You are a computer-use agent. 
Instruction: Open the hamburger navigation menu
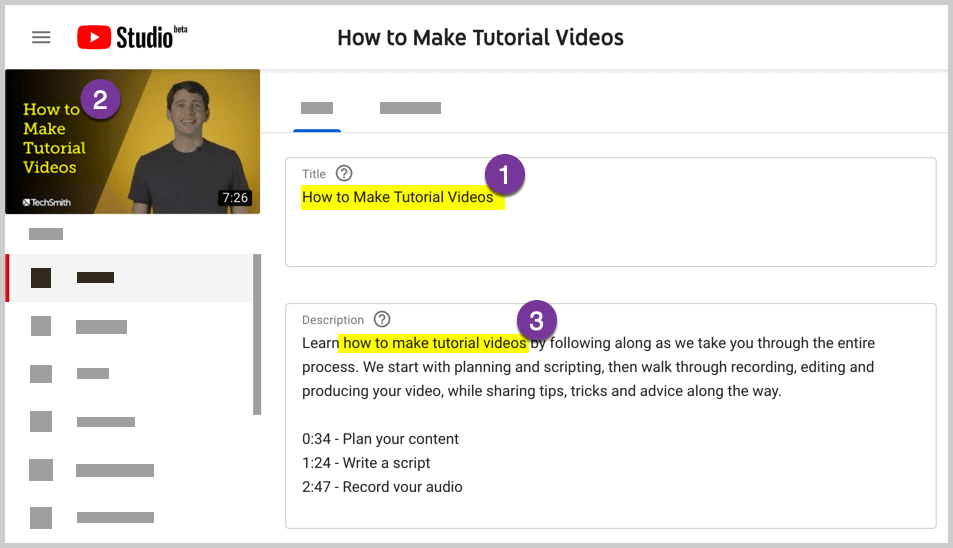41,38
